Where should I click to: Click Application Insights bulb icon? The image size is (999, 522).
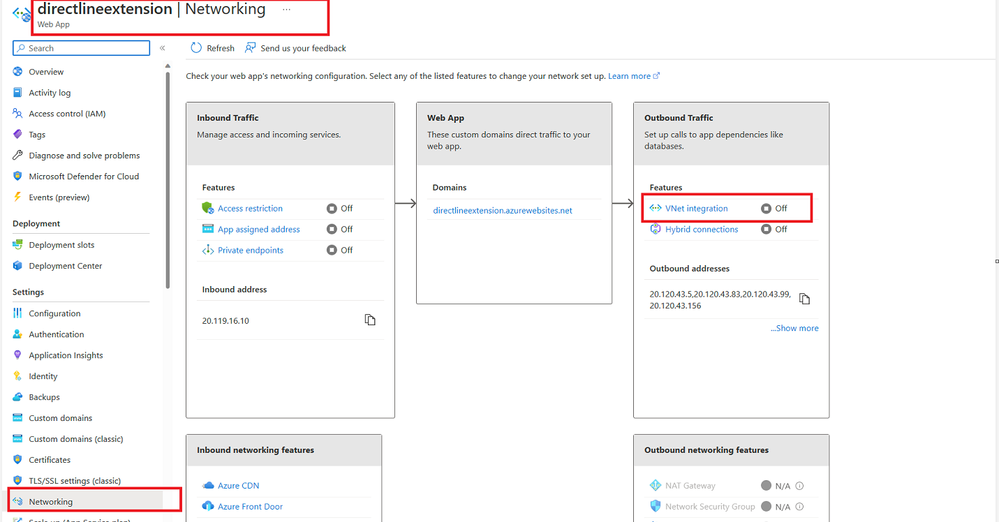point(17,356)
